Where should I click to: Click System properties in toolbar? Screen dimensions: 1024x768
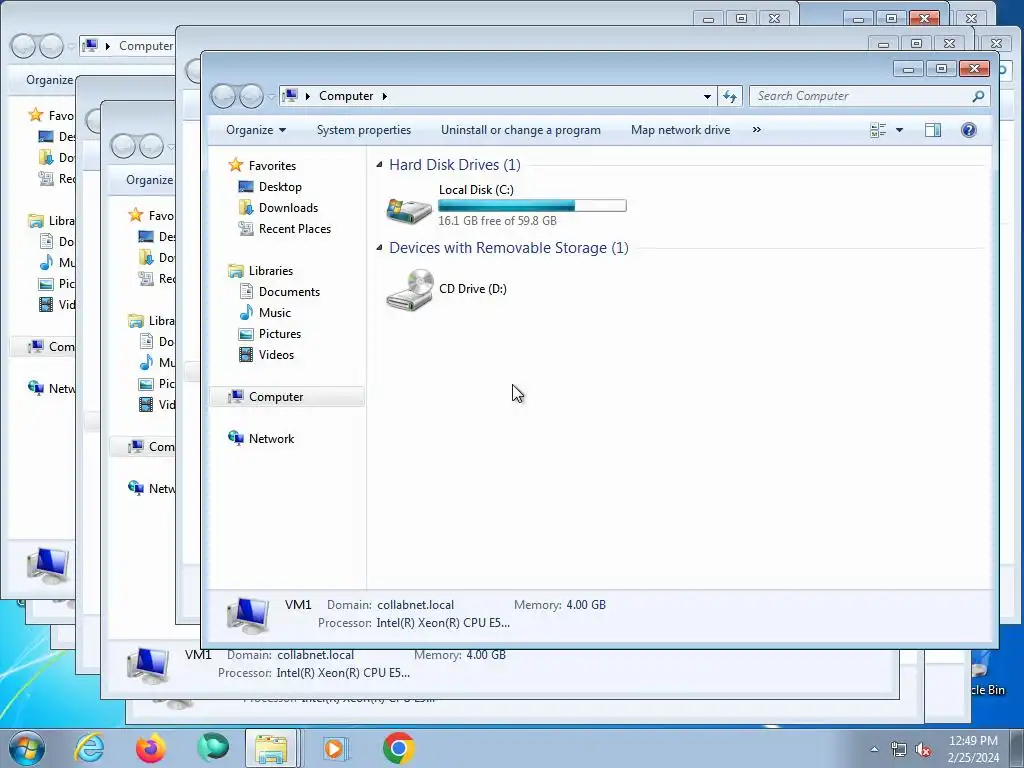tap(364, 130)
